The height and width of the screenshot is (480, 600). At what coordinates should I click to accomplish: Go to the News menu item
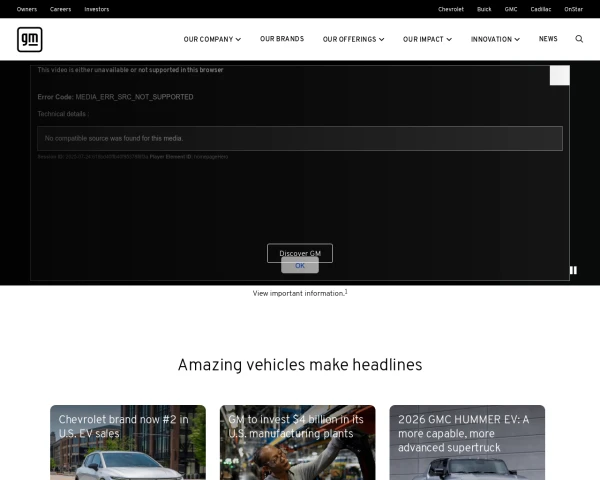pos(548,39)
